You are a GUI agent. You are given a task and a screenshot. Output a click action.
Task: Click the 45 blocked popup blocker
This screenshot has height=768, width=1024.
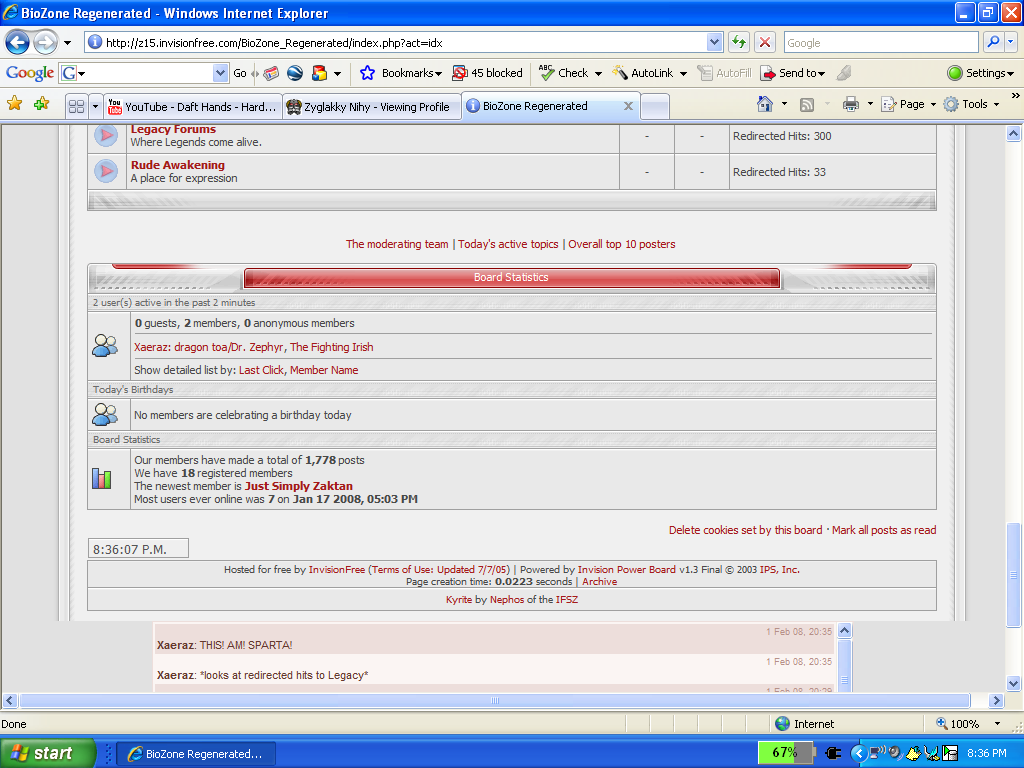click(488, 73)
